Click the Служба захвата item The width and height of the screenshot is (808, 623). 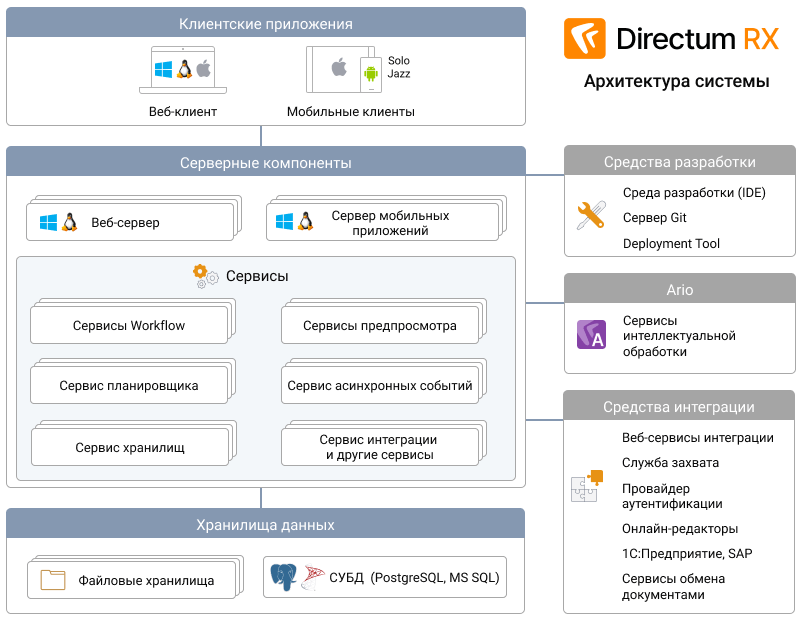coord(670,463)
